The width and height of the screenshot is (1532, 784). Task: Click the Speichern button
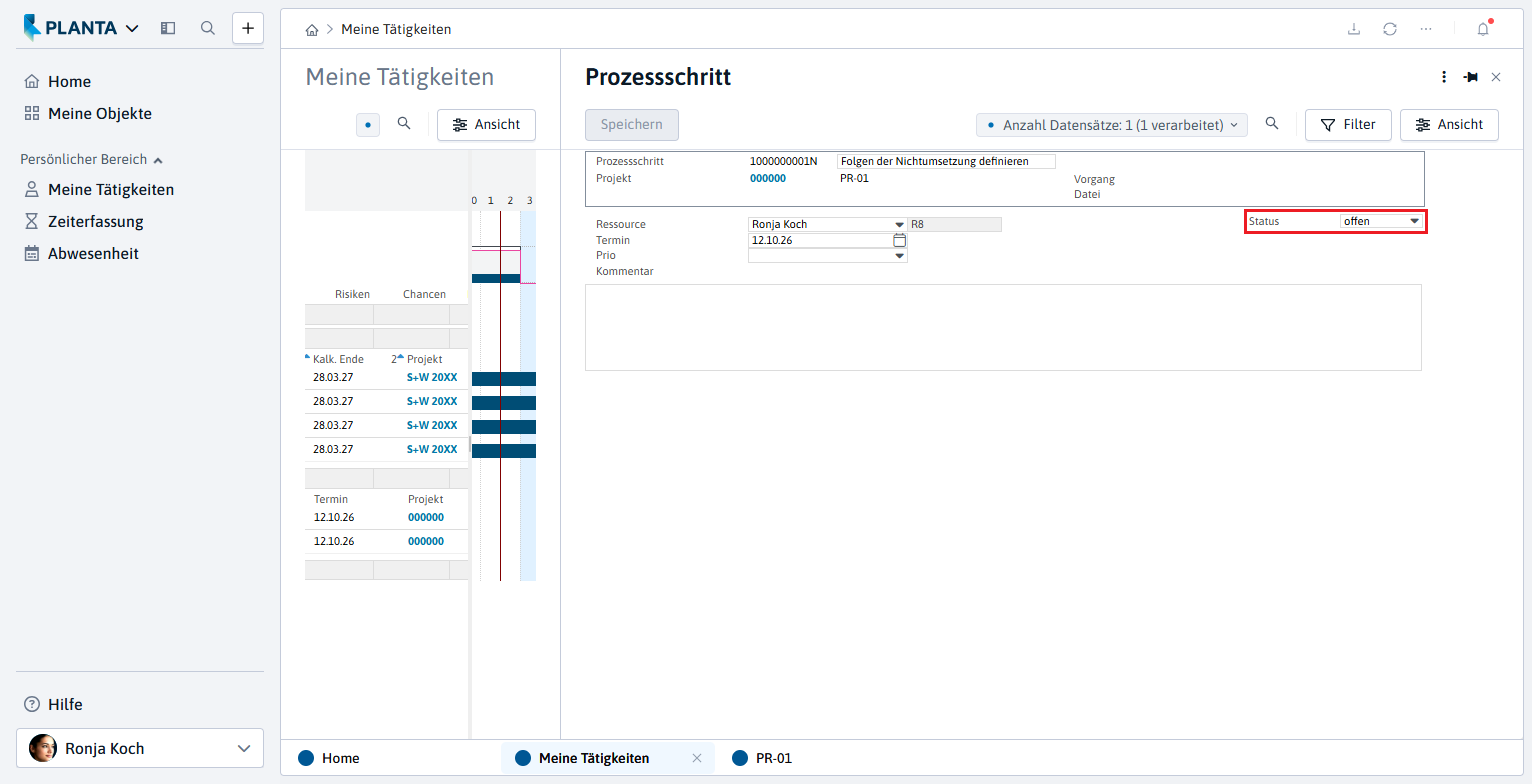(x=632, y=125)
